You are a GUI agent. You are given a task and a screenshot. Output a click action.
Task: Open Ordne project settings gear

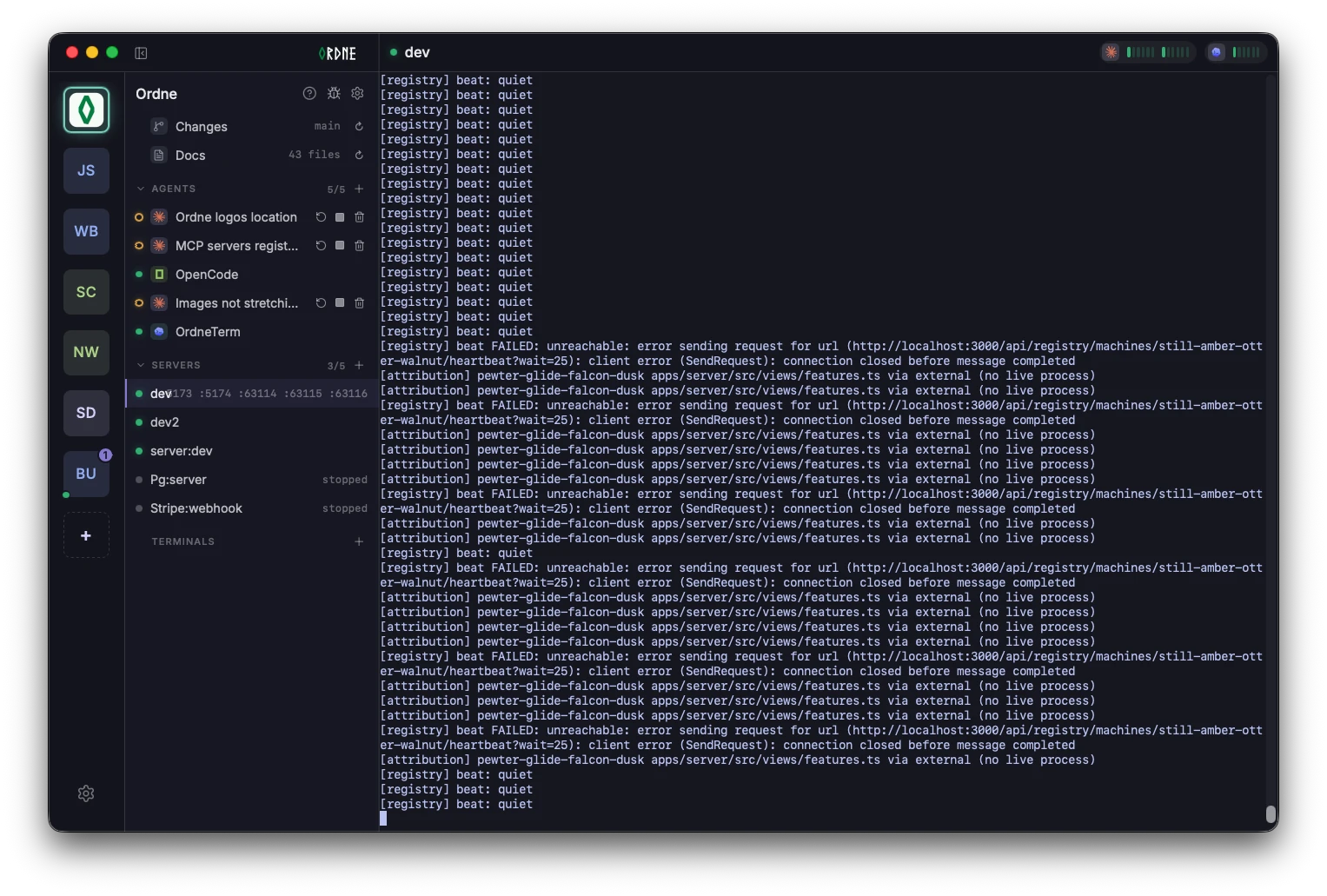pos(357,93)
